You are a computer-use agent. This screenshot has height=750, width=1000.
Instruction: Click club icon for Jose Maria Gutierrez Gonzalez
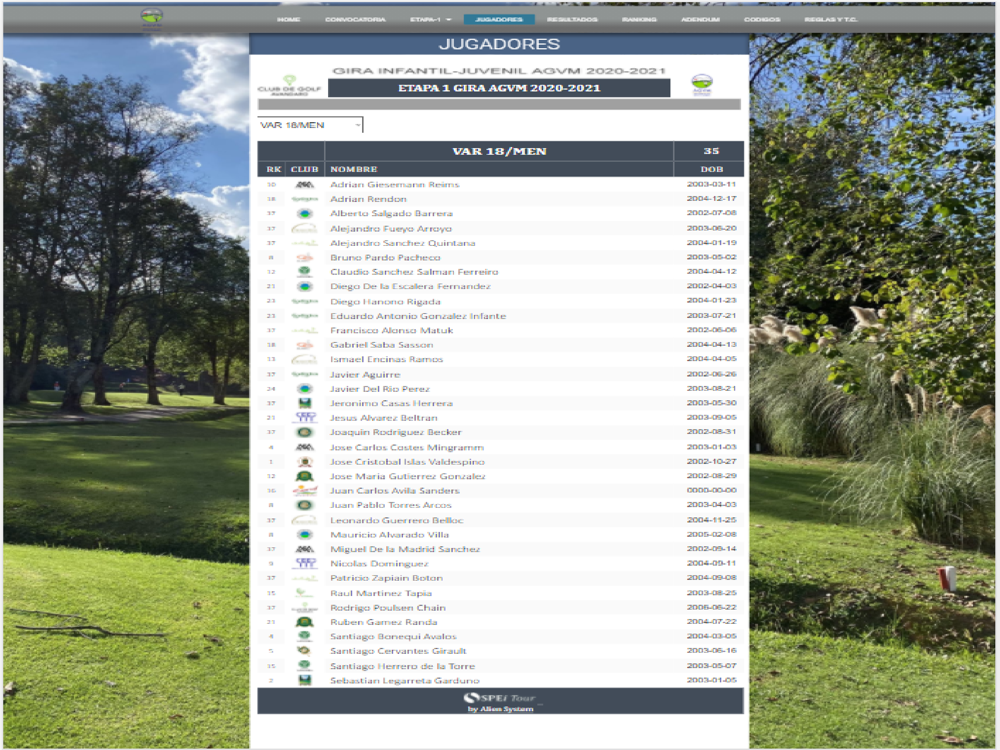point(305,476)
